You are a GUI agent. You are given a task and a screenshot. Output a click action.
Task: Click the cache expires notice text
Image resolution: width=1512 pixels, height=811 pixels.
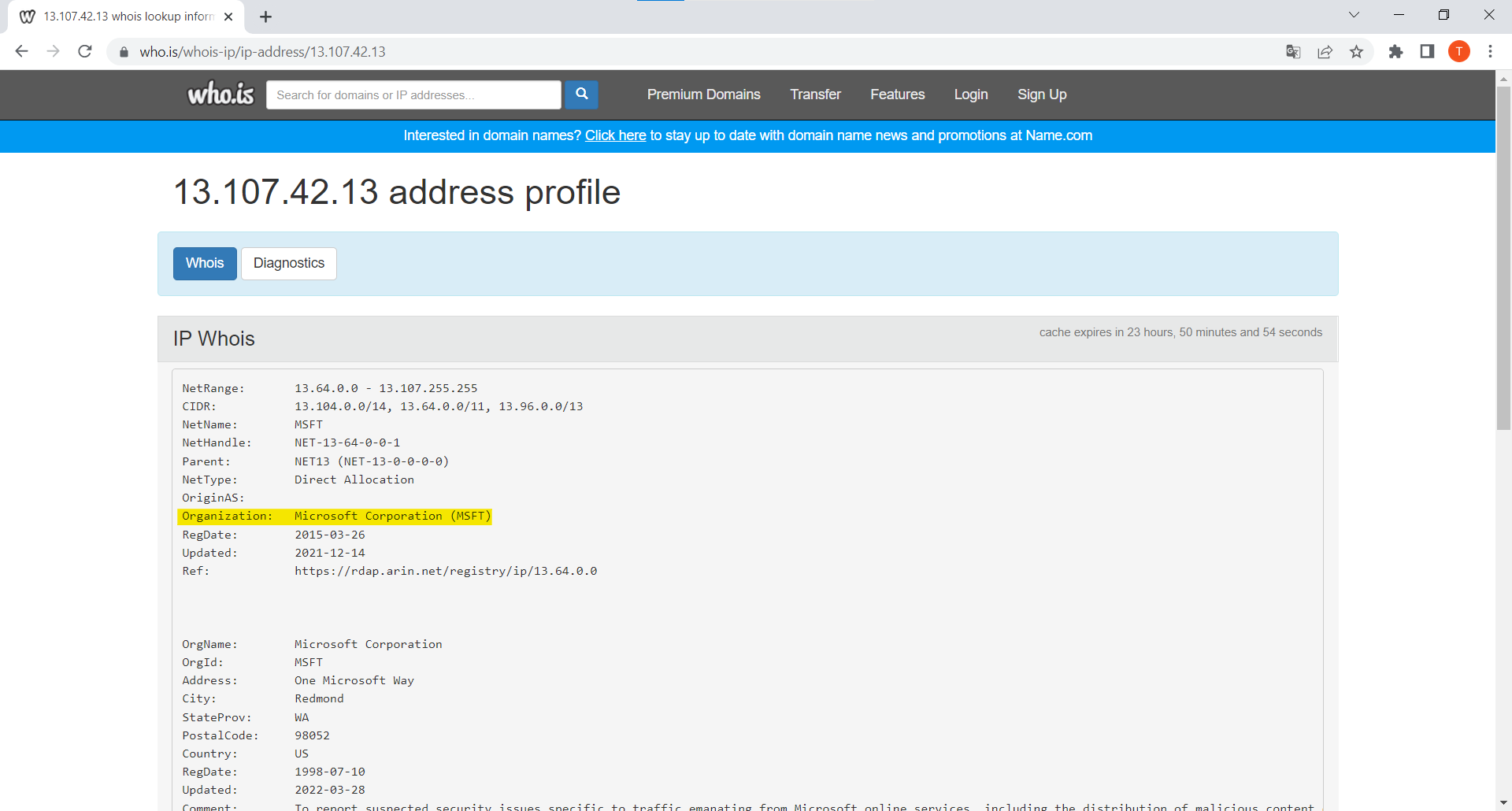point(1180,332)
